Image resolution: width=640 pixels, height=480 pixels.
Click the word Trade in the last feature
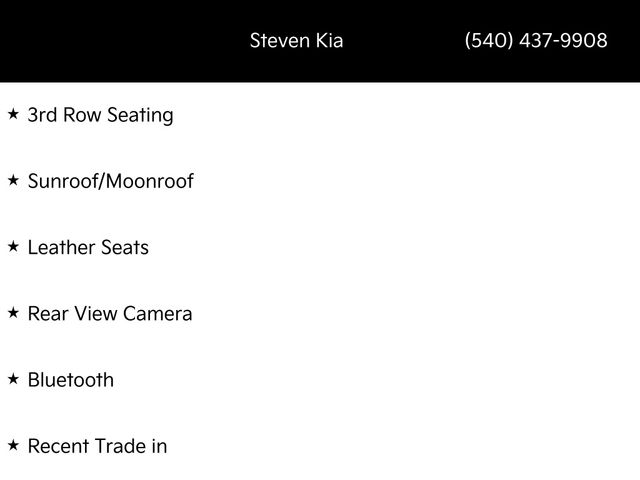tap(120, 446)
